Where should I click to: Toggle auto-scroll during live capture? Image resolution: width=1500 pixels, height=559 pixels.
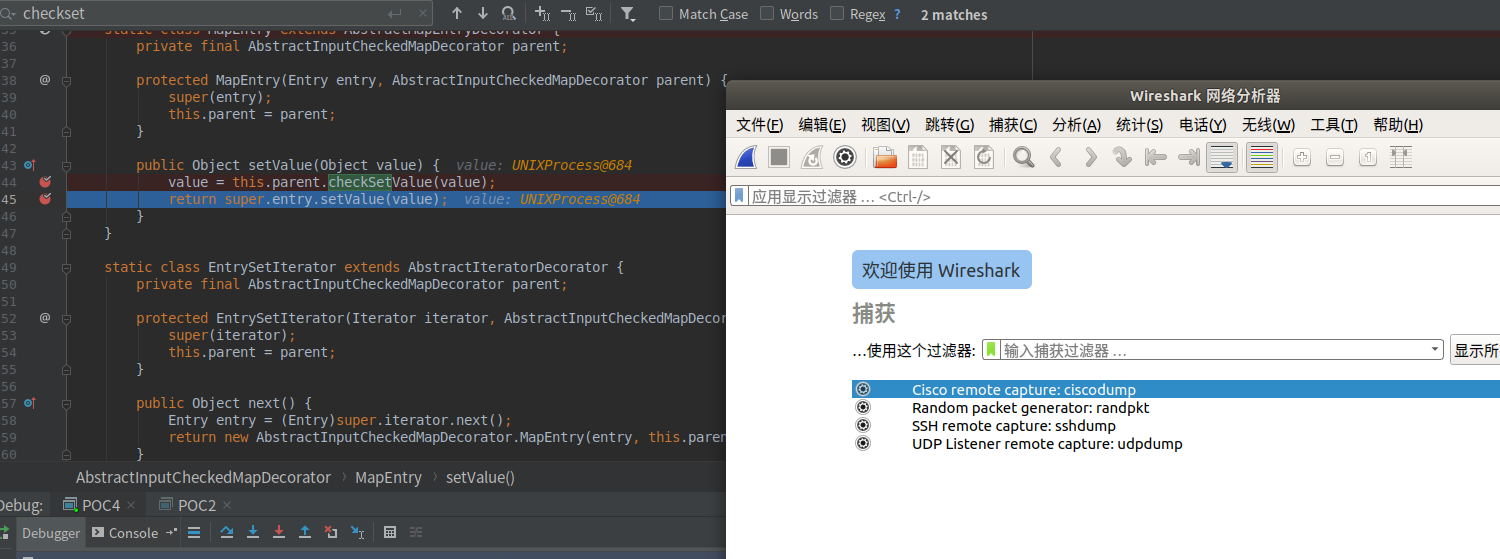1223,157
